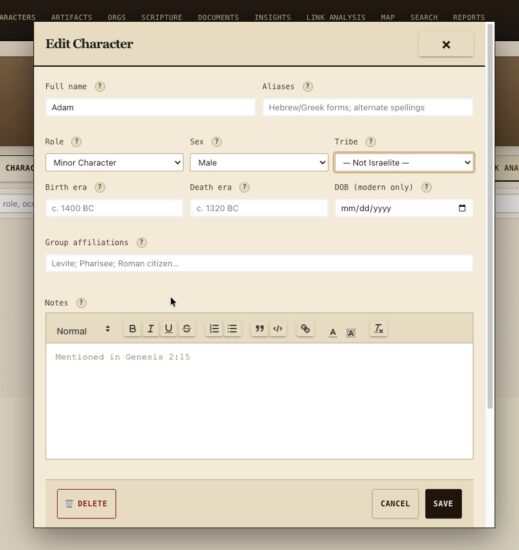
Task: Show help for Aliases field
Action: tap(308, 86)
